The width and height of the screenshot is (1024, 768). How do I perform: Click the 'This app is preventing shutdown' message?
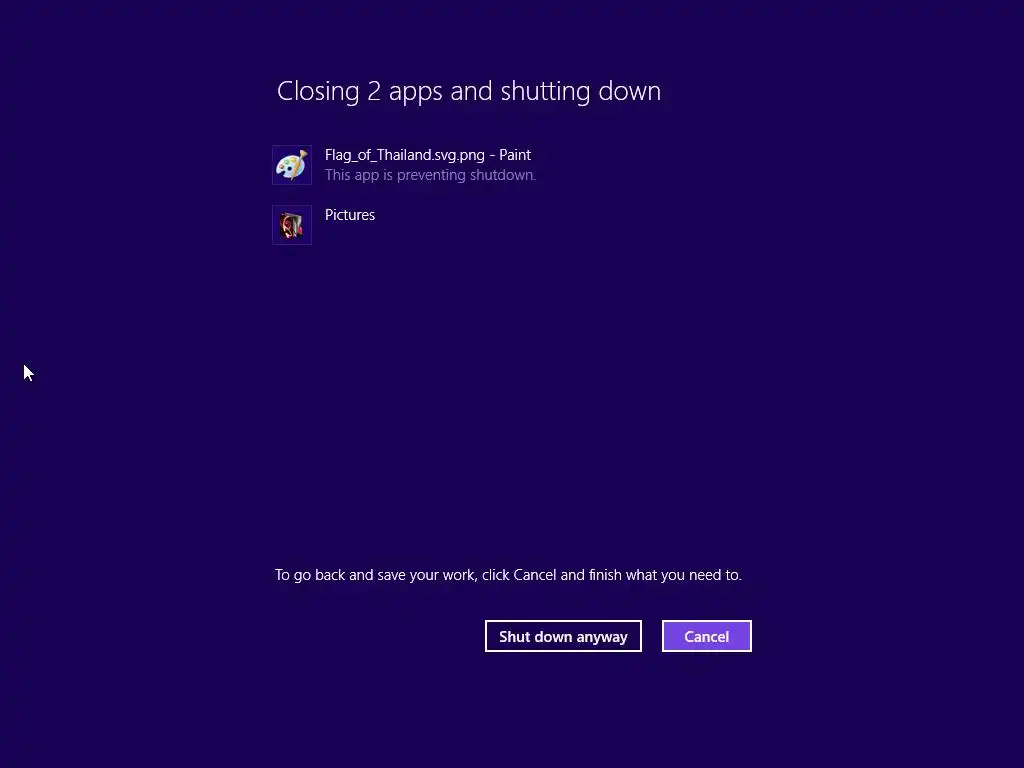pyautogui.click(x=430, y=175)
